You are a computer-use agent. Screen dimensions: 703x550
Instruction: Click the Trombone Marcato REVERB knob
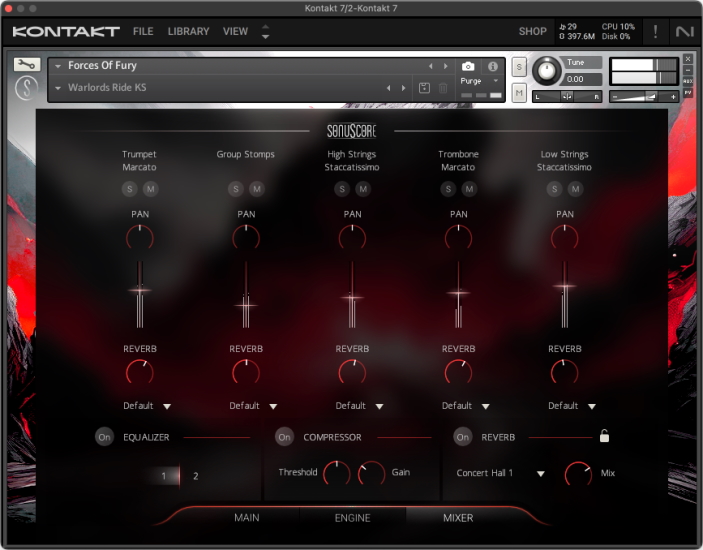(x=458, y=373)
